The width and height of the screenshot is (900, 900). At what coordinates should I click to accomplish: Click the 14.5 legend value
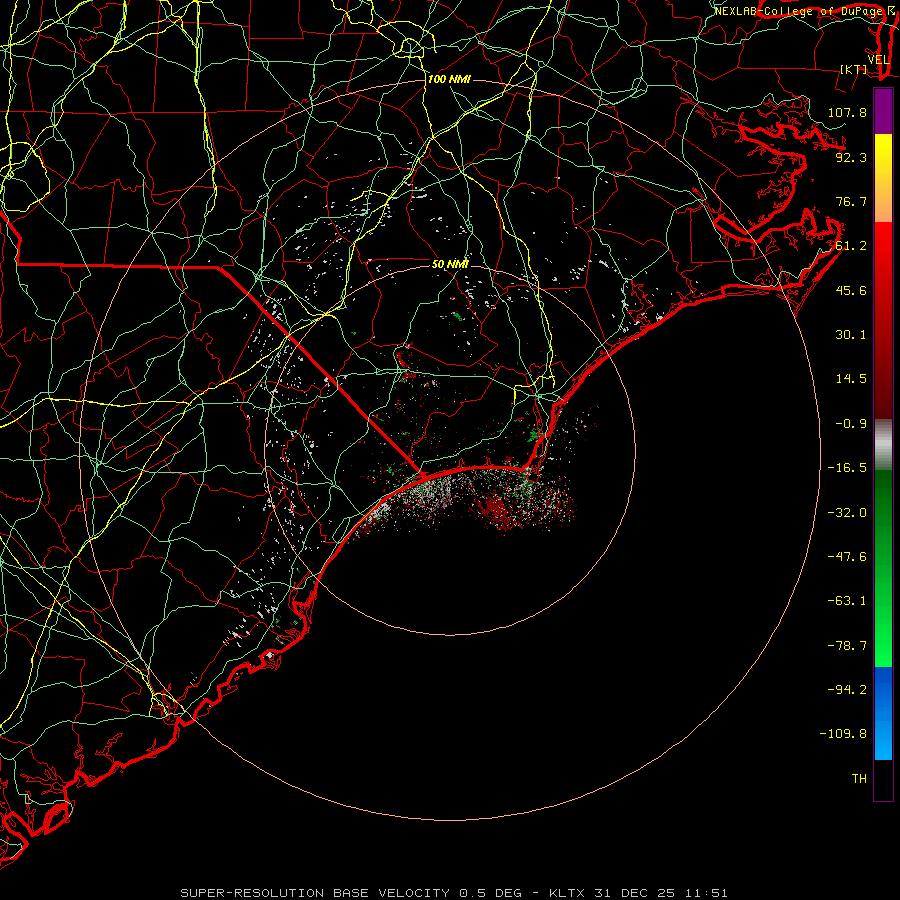[851, 379]
